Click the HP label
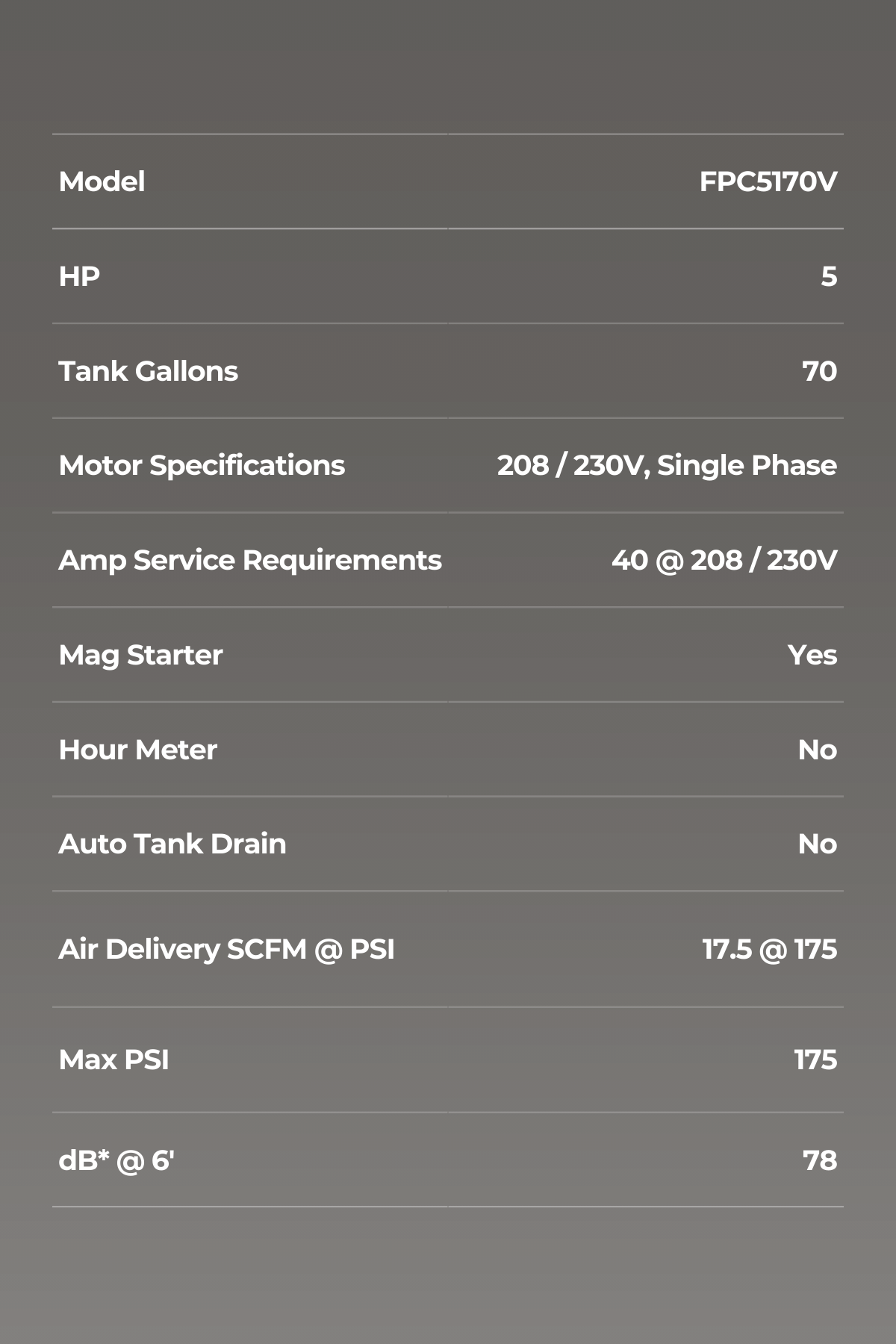Screen dimensions: 896x1344 (79, 276)
